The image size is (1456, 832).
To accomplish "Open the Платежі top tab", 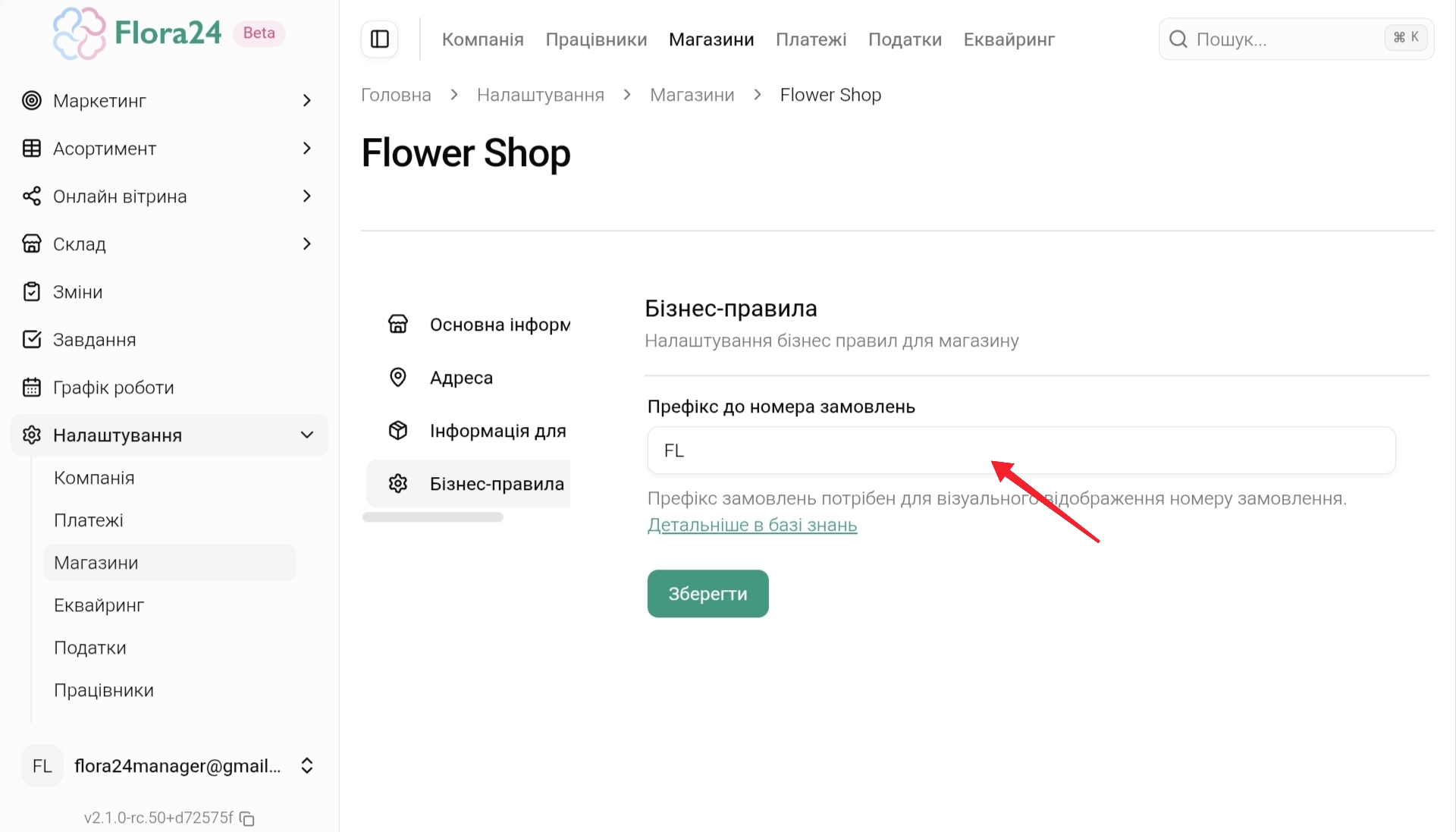I will coord(811,39).
